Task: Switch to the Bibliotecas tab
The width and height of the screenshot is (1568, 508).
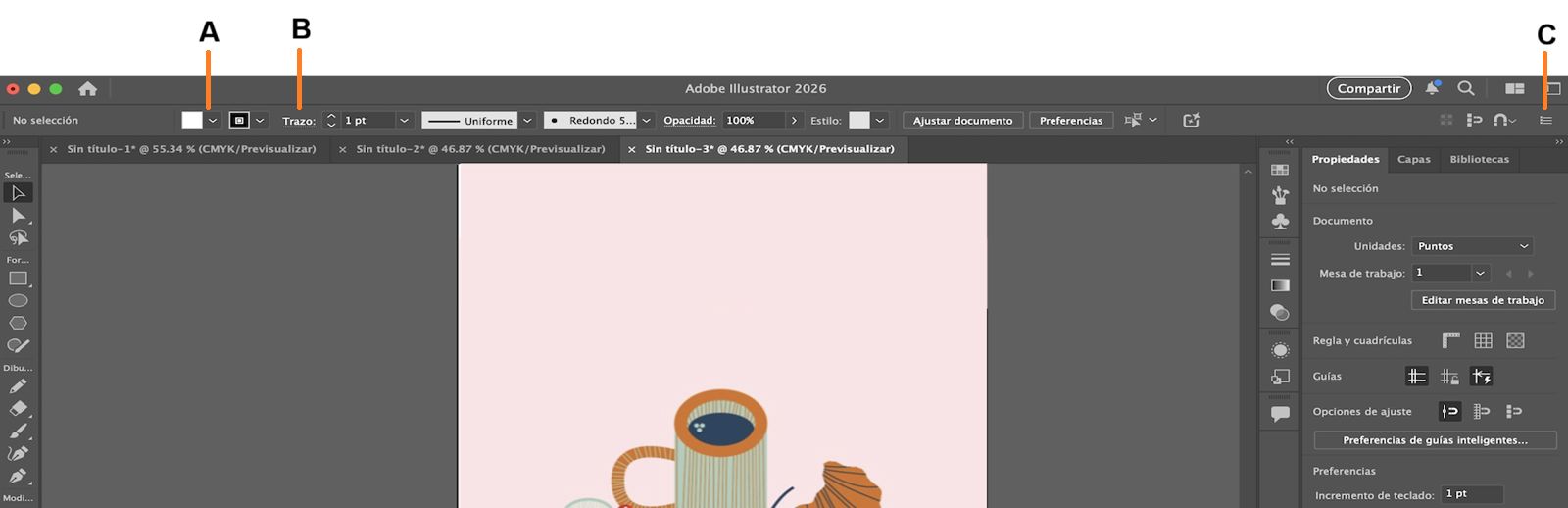Action: point(1480,159)
